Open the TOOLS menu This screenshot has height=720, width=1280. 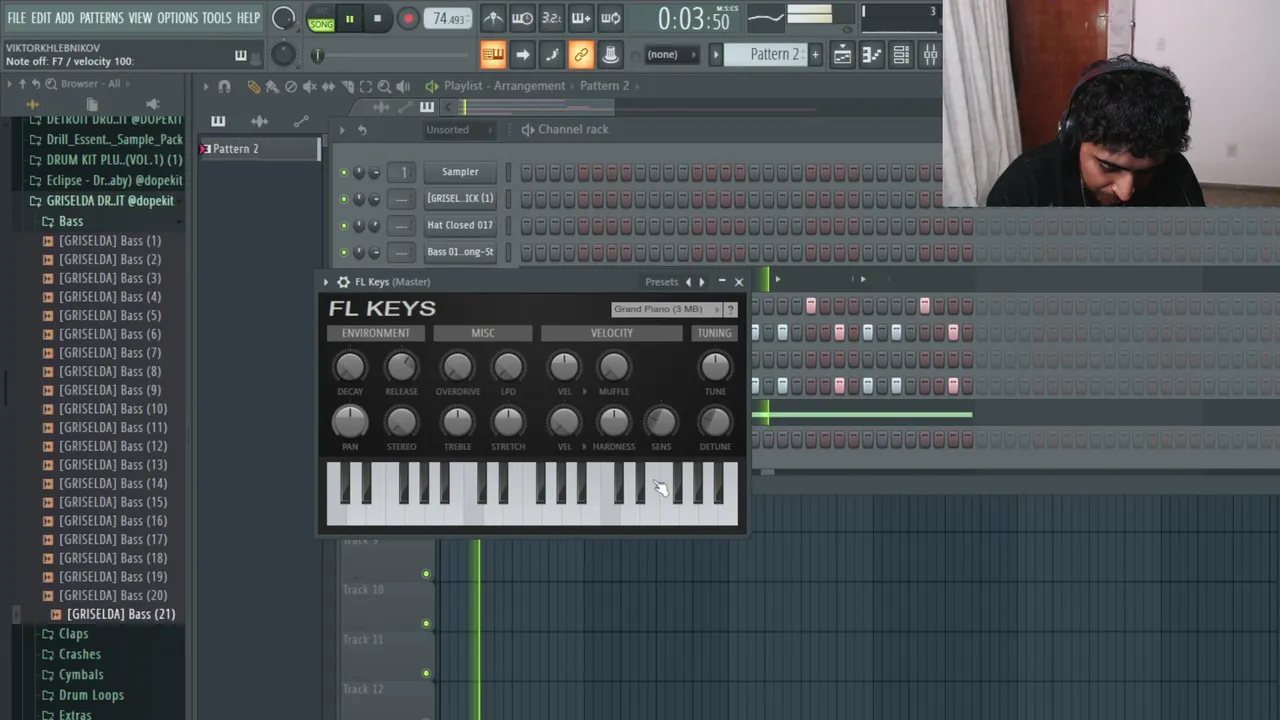tap(217, 18)
